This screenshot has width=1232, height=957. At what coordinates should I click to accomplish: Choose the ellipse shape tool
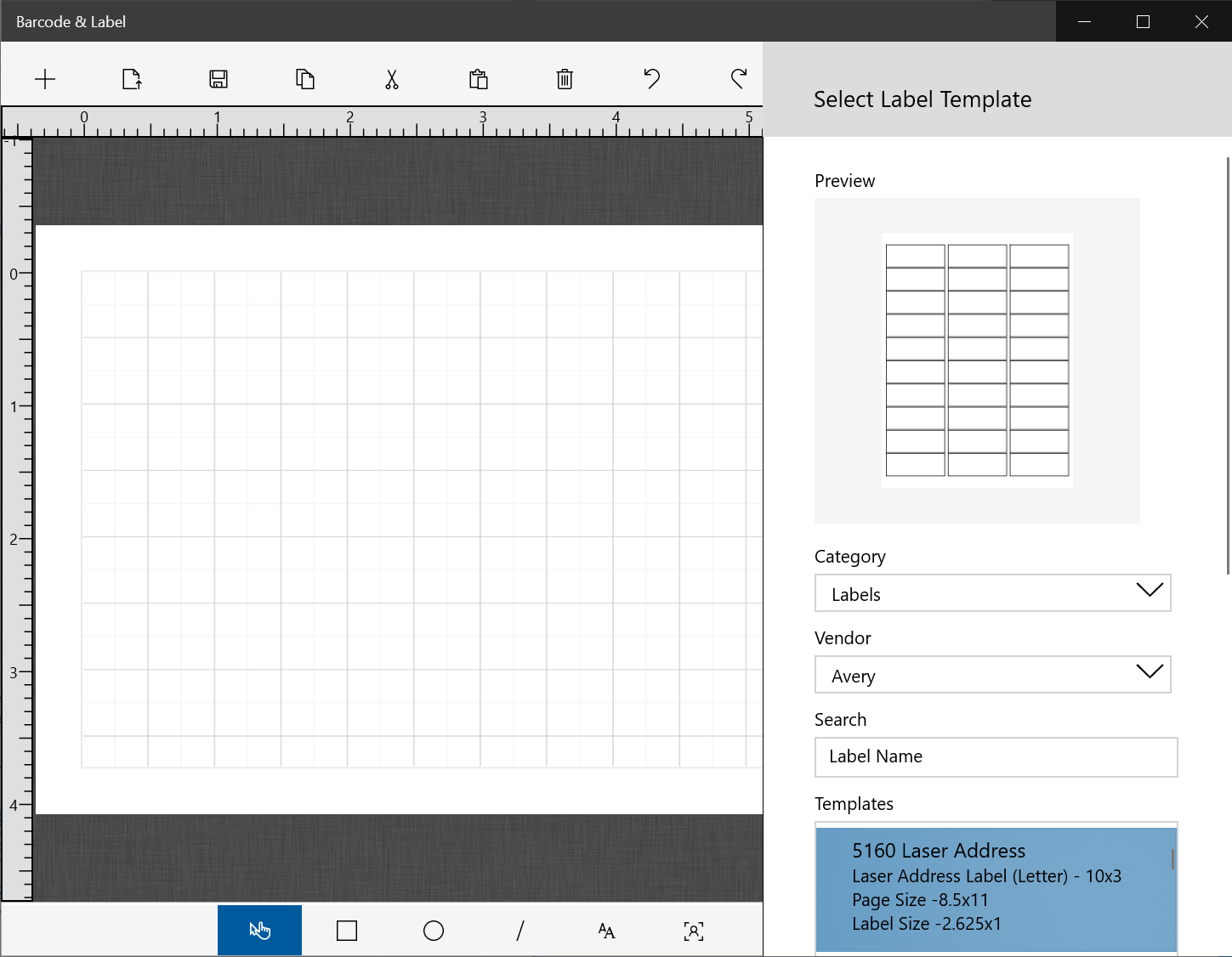coord(434,931)
